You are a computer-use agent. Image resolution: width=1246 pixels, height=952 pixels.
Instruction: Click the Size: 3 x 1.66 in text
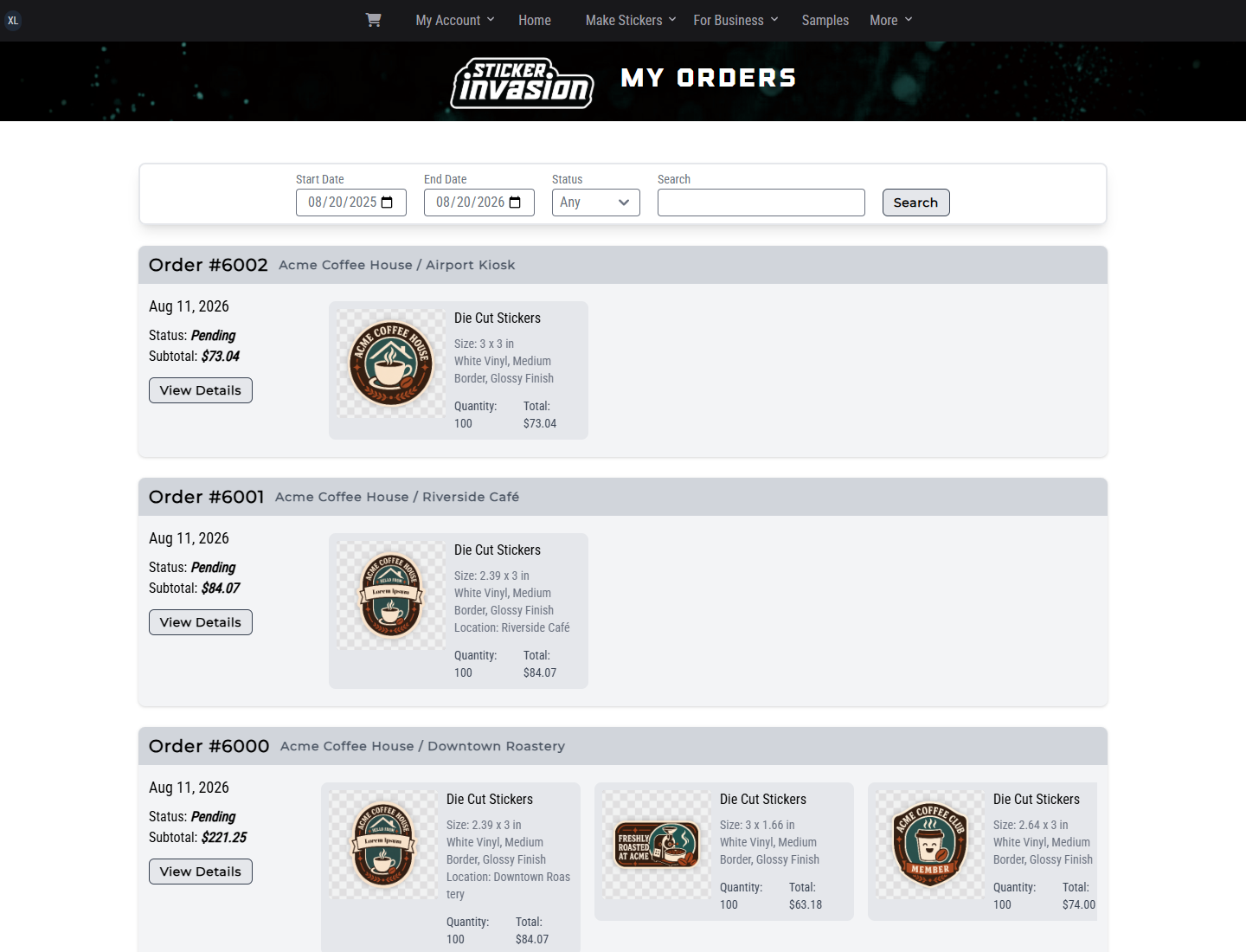[x=757, y=825]
